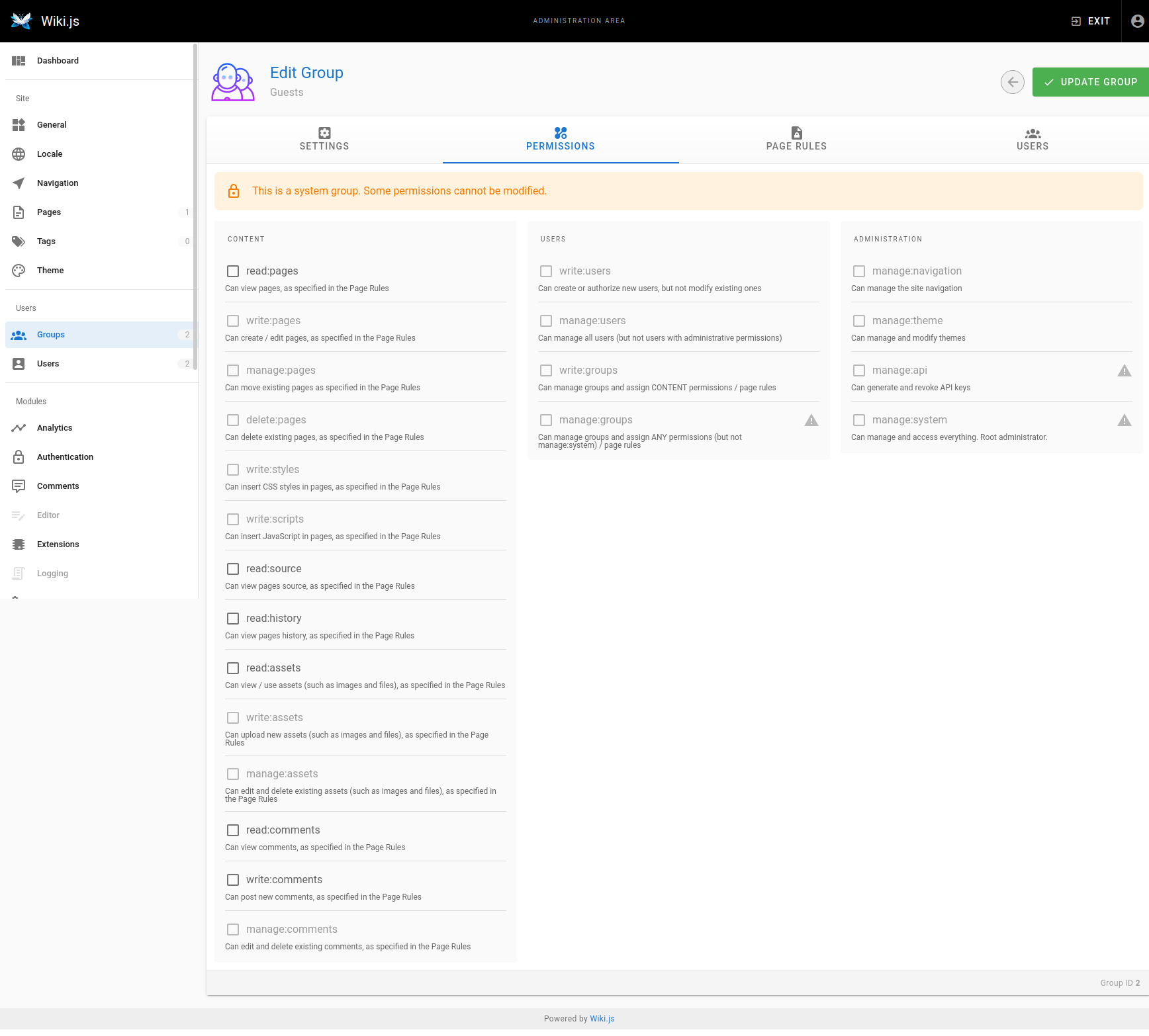Click the Theme palette icon
Image resolution: width=1149 pixels, height=1036 pixels.
19,271
